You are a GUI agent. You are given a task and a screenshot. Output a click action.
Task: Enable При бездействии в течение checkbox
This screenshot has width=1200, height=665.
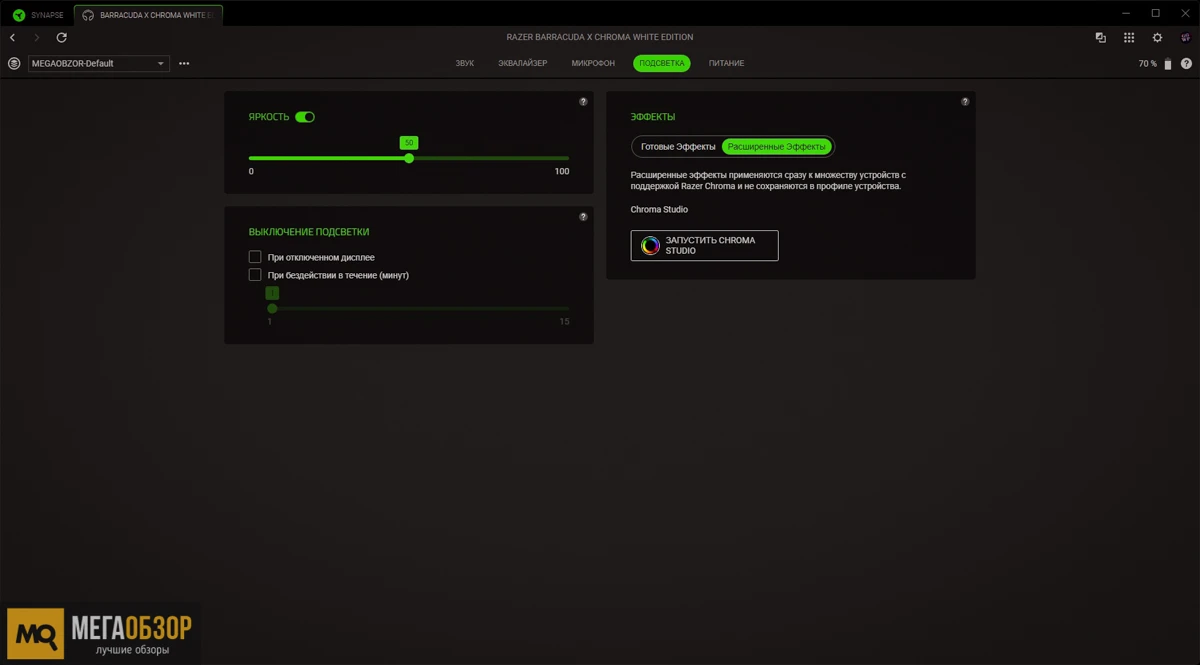pos(255,275)
